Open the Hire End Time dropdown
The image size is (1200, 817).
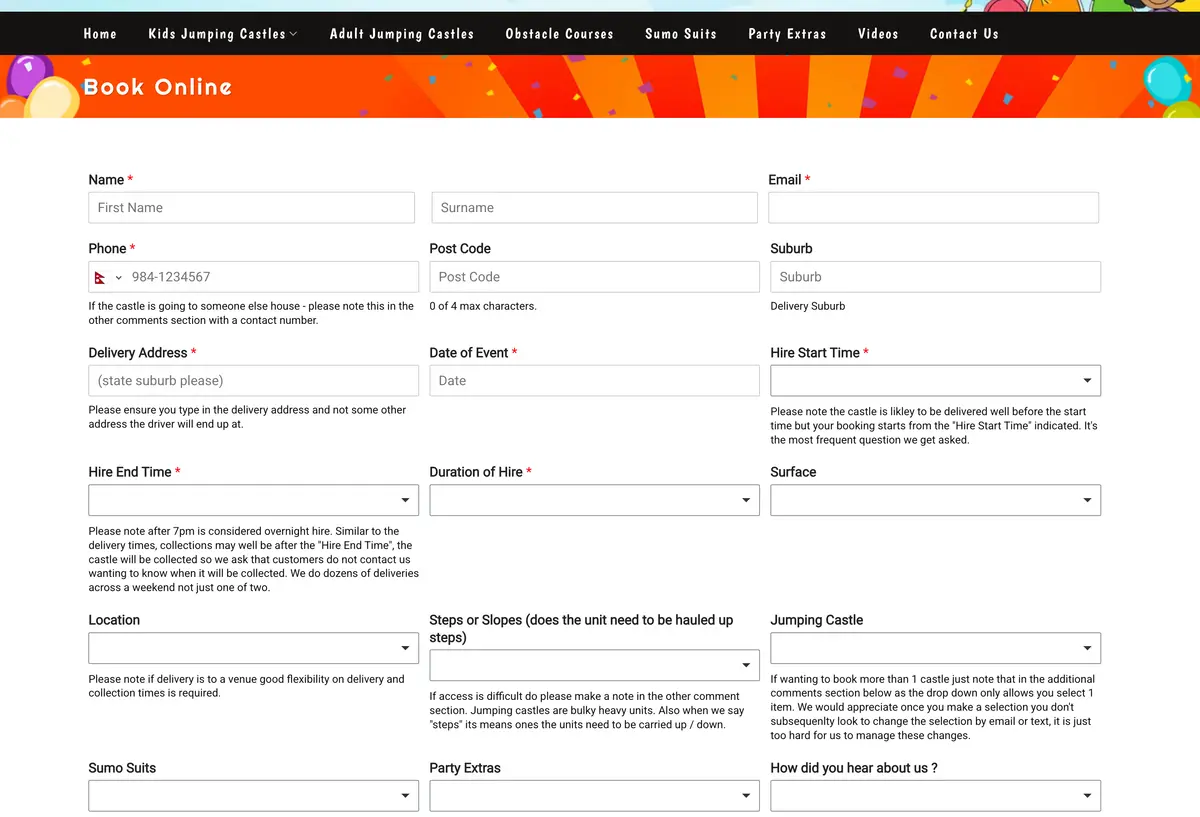pos(254,500)
